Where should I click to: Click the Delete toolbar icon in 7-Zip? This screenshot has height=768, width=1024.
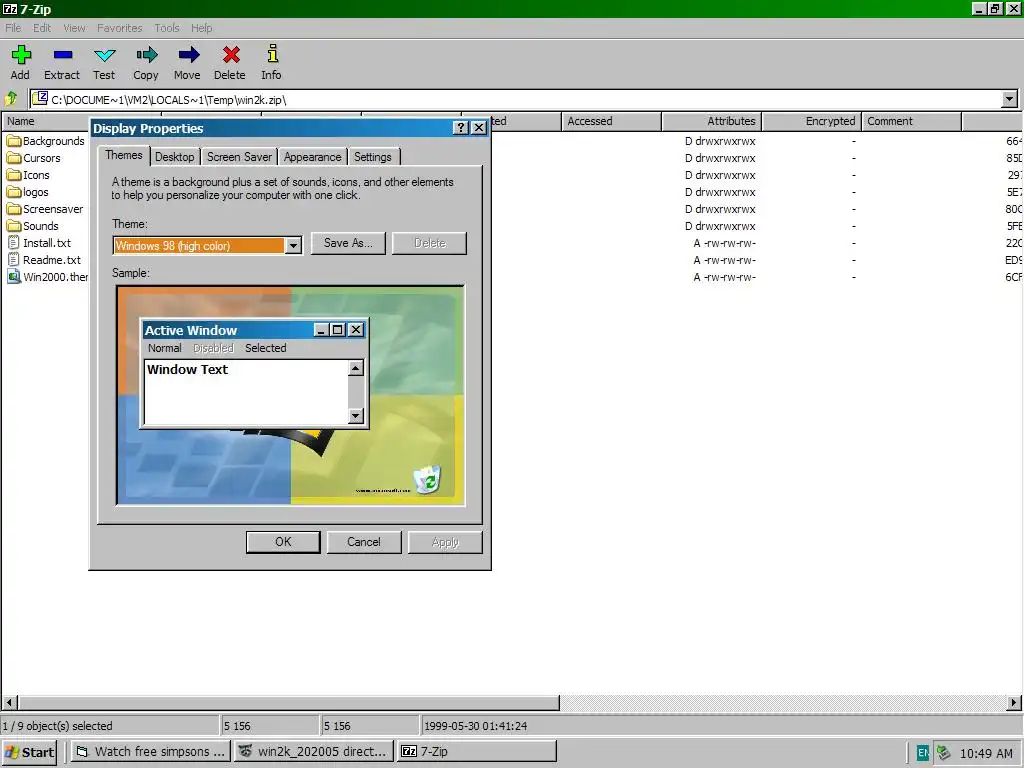231,55
